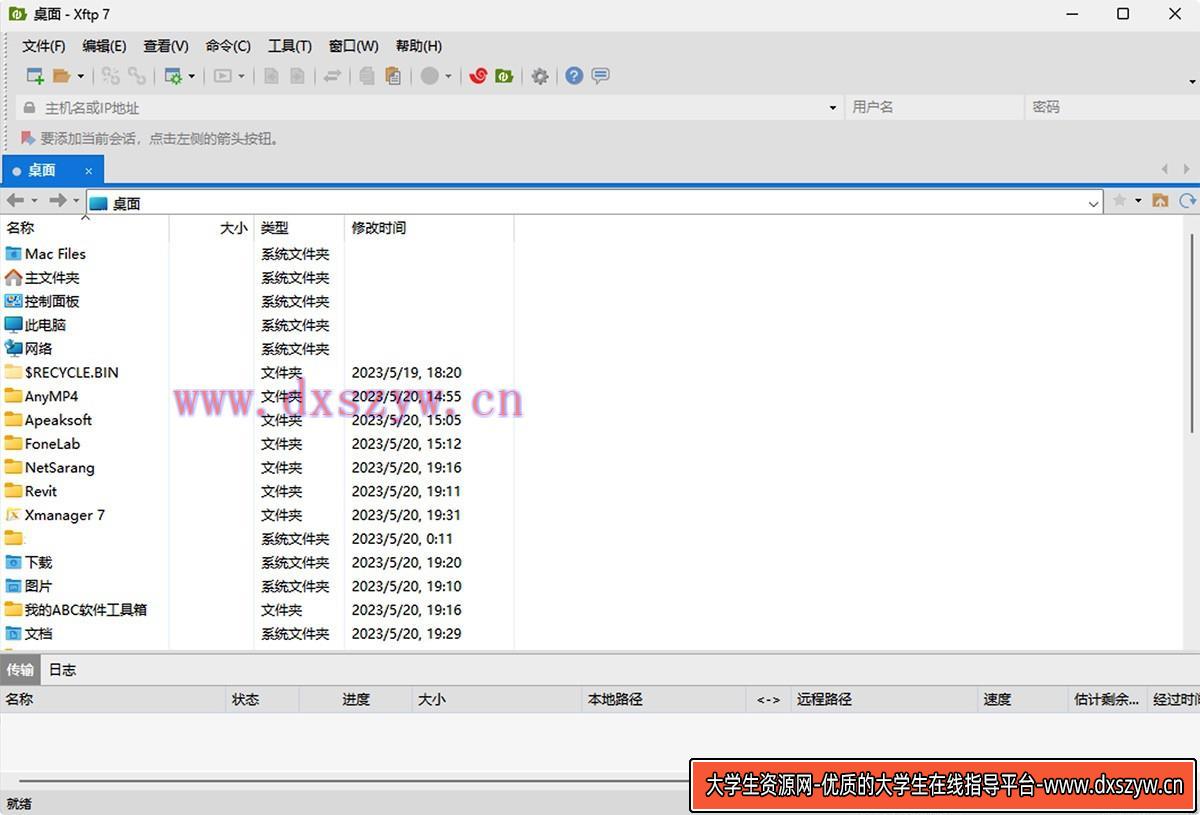Refresh the file list
This screenshot has height=815, width=1200.
[x=1188, y=201]
